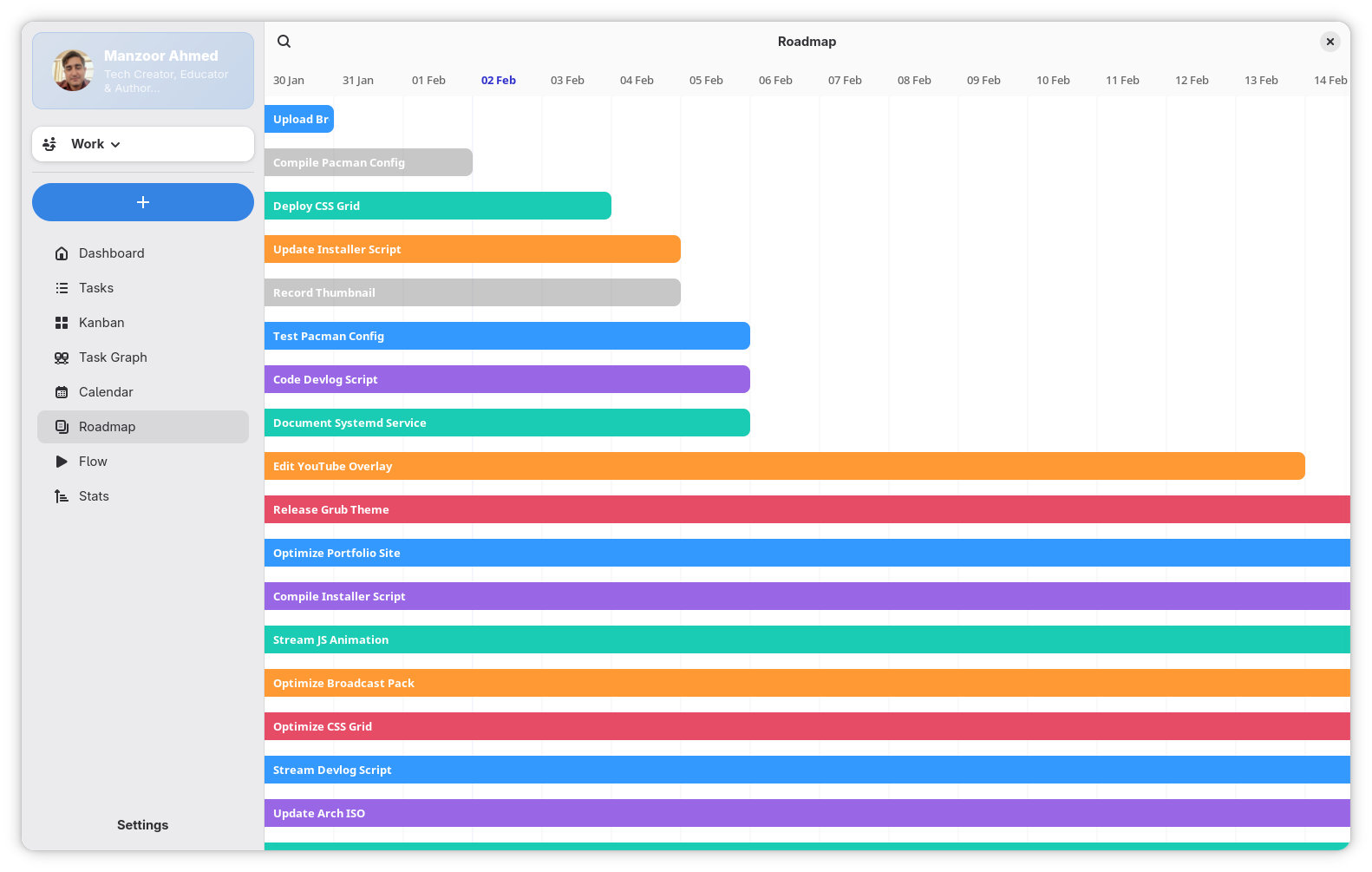
Task: Select Optimize Broadcast Pack bar
Action: coord(807,683)
